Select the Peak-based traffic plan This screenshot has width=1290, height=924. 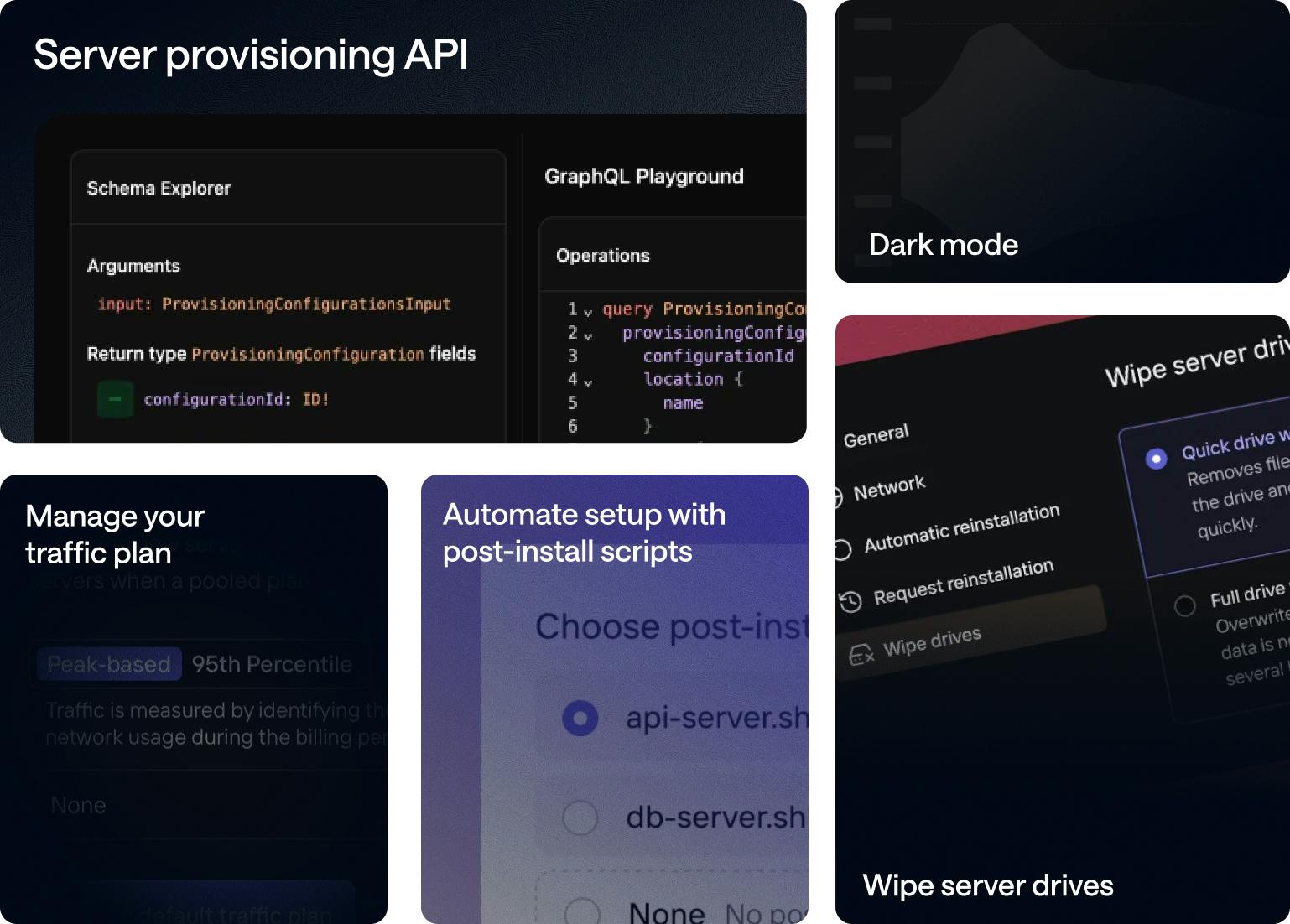[108, 664]
